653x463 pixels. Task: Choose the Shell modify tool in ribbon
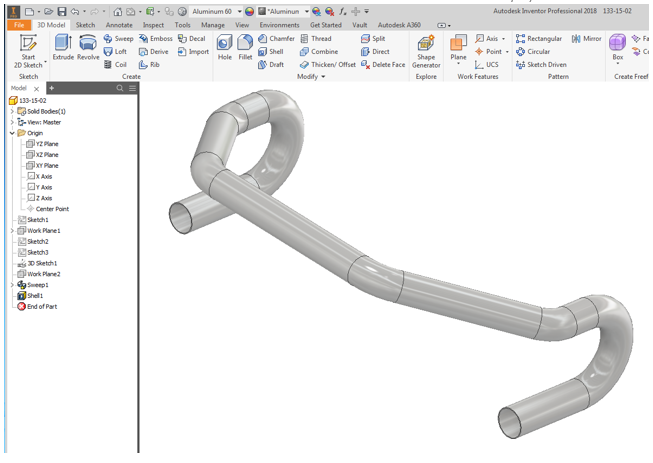271,52
